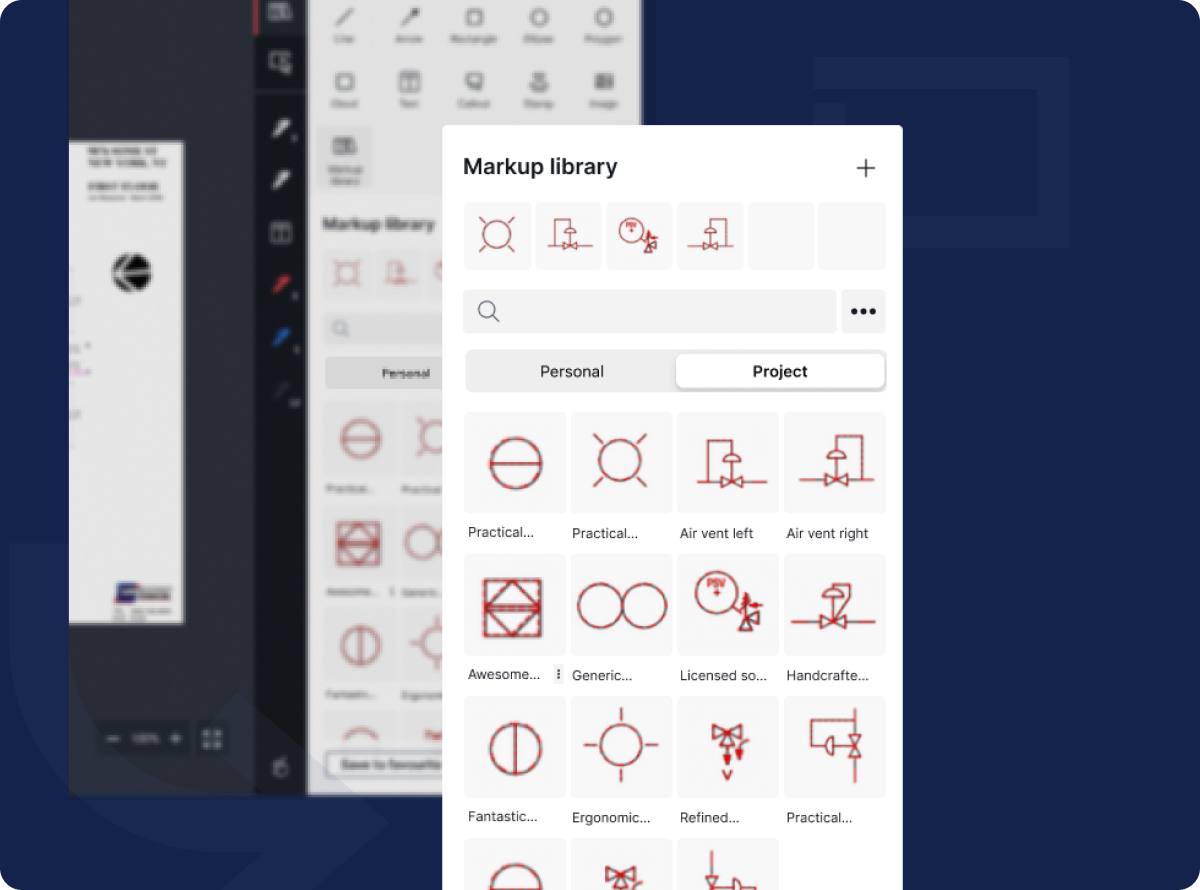Switch to the Personal tab
Viewport: 1200px width, 890px height.
tap(571, 371)
